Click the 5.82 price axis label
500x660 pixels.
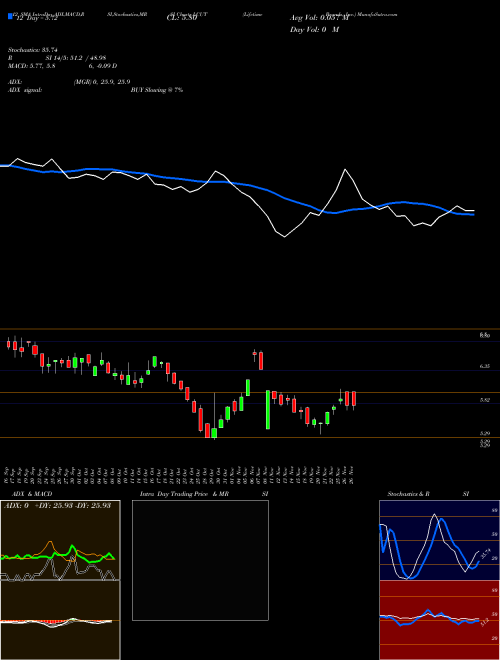(485, 400)
